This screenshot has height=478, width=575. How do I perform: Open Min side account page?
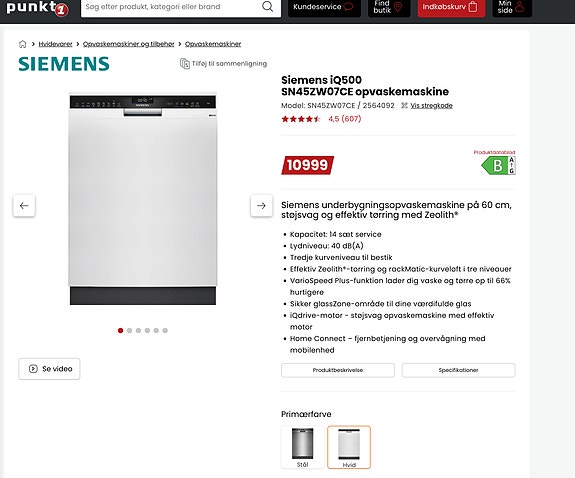point(512,7)
